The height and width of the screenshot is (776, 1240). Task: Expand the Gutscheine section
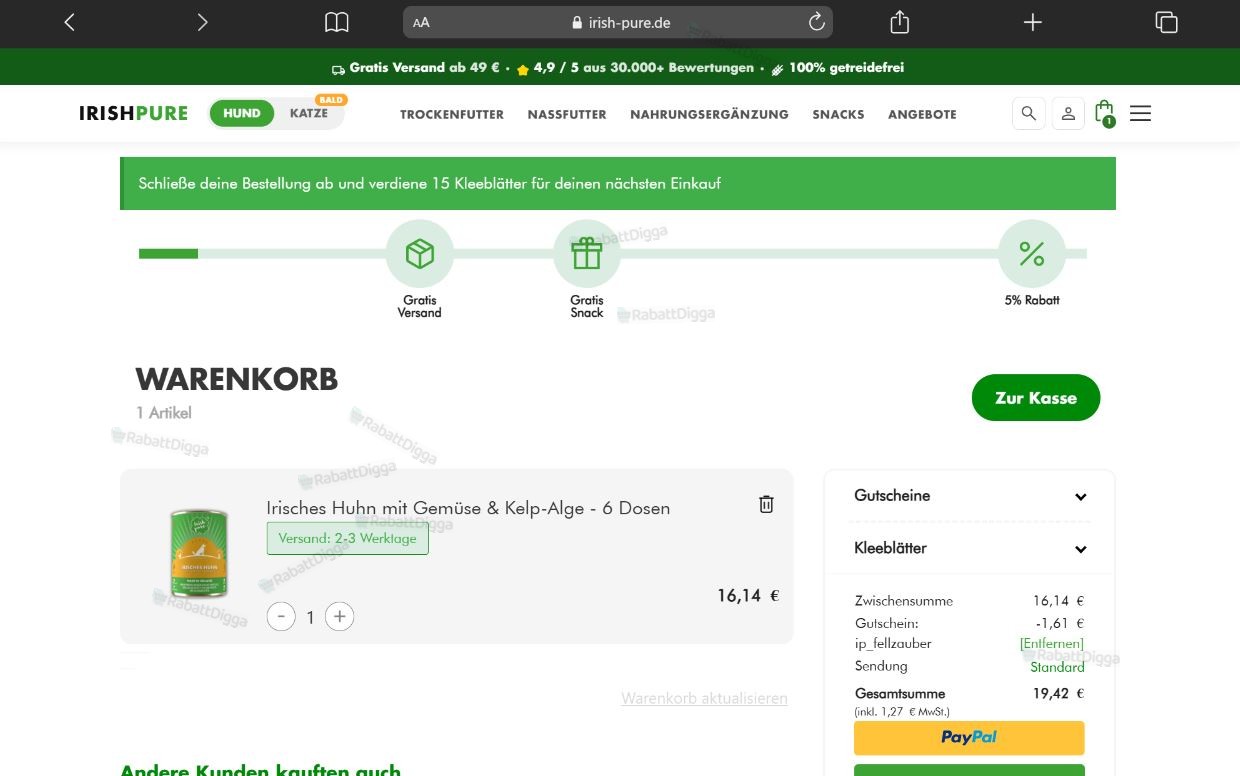(969, 496)
